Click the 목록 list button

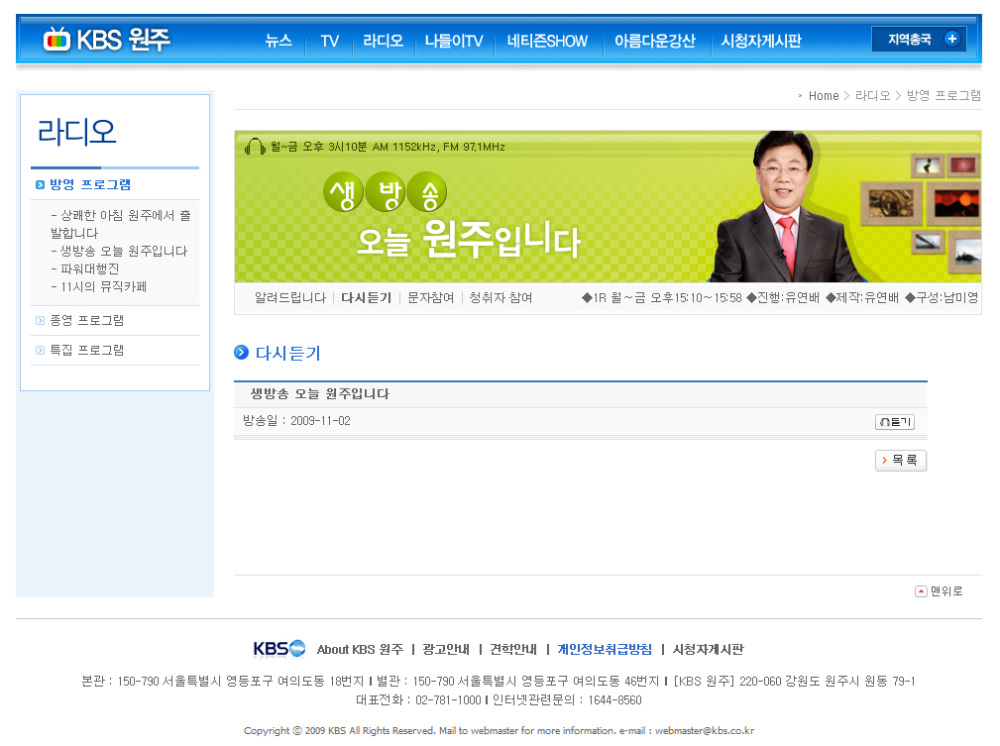tap(900, 460)
